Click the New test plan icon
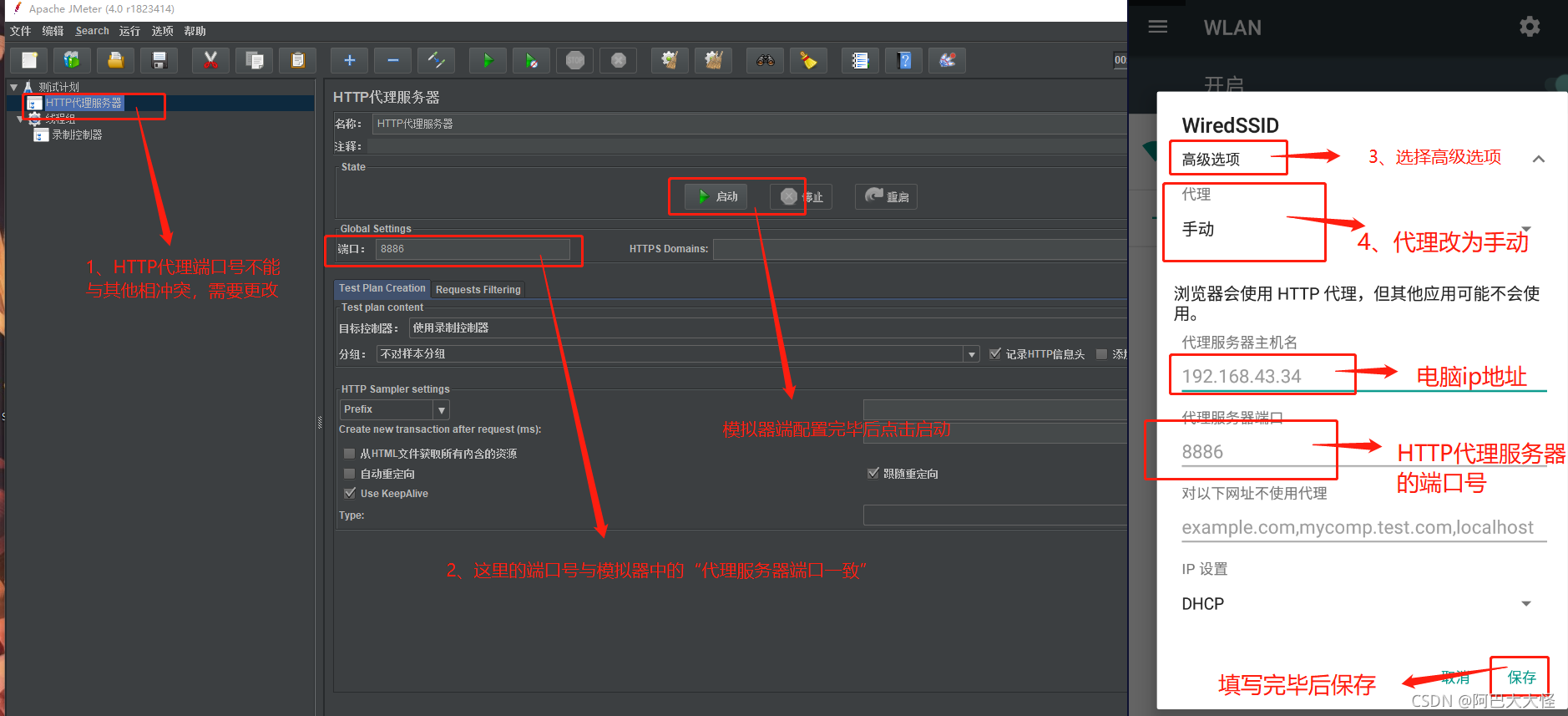This screenshot has height=716, width=1568. [29, 60]
